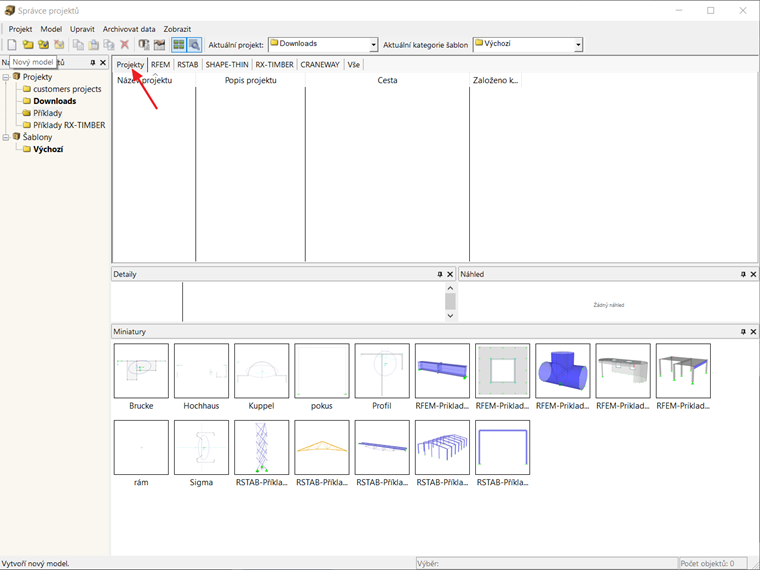Toggle the thumbnails view icon
Viewport: 760px width, 570px height.
tap(179, 45)
